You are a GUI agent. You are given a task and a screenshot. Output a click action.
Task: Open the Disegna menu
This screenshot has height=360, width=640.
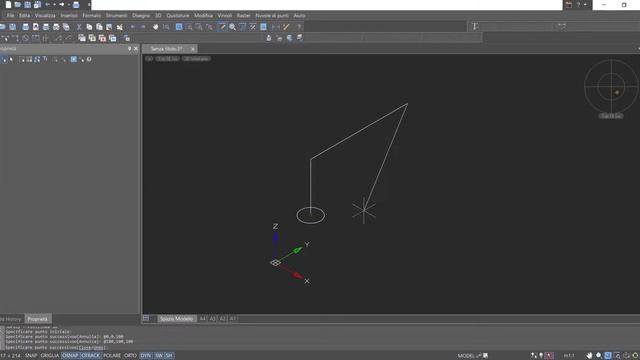coord(141,16)
